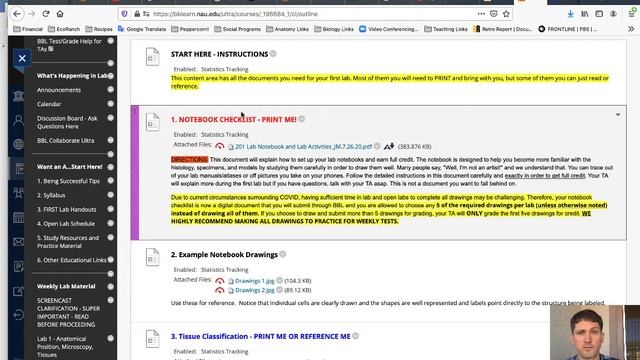Go forward with the browser forward arrow
Viewport: 640px width, 360px height.
click(31, 14)
